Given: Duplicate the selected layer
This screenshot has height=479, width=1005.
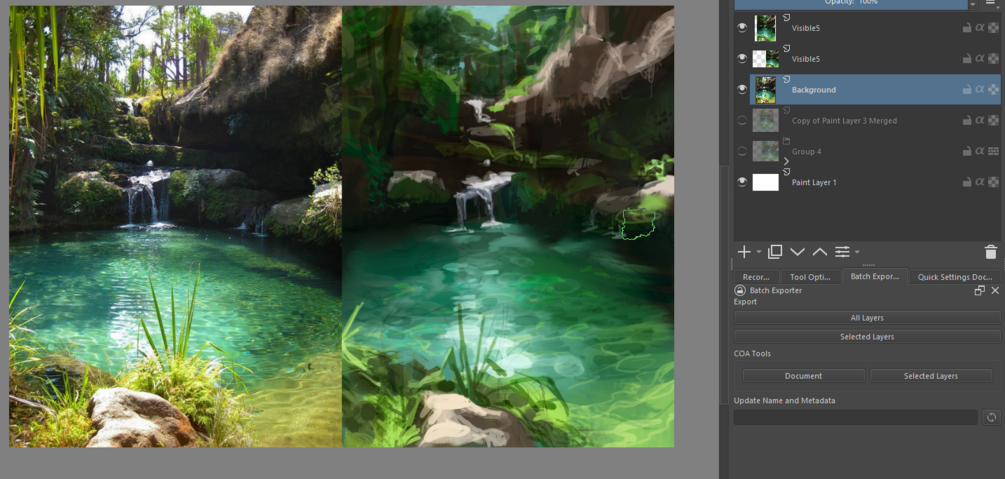Looking at the screenshot, I should tap(774, 252).
